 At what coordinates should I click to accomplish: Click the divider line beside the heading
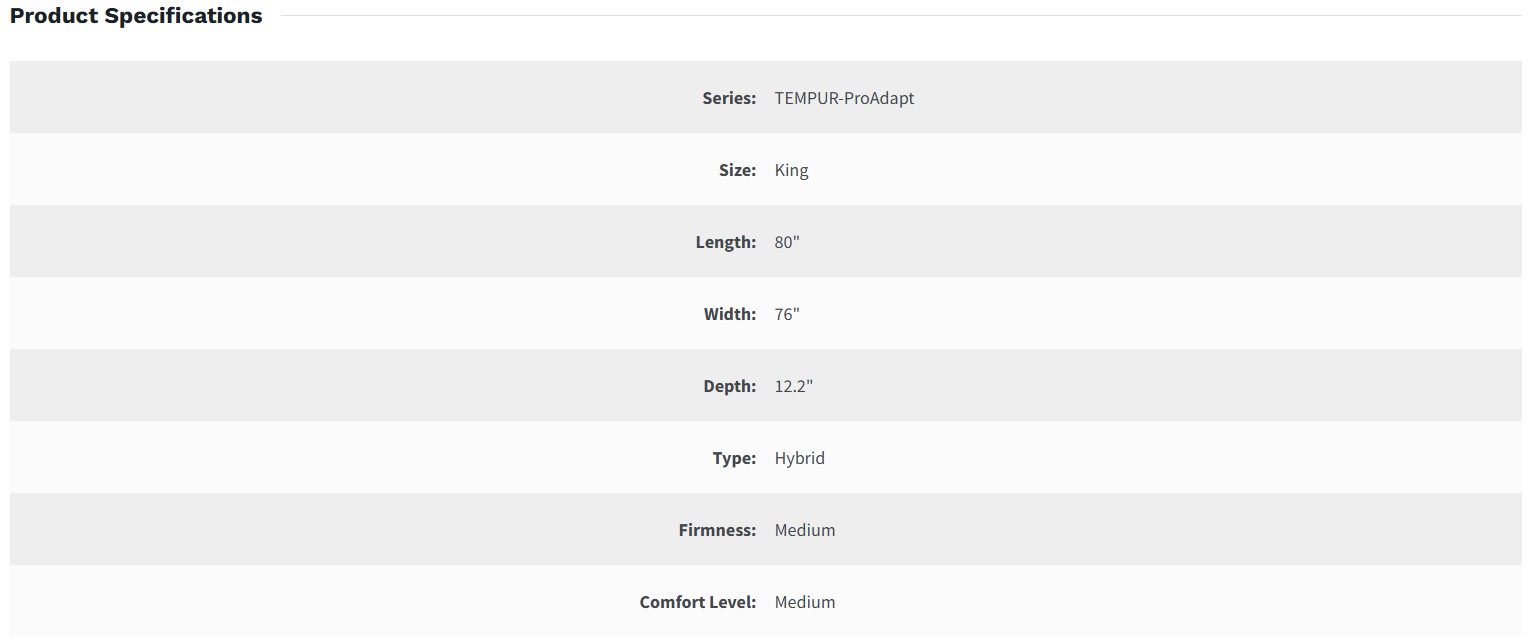[x=900, y=16]
